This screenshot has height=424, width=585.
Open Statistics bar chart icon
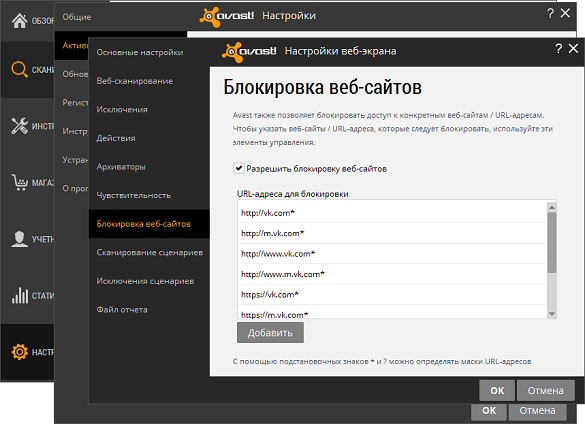pyautogui.click(x=19, y=295)
